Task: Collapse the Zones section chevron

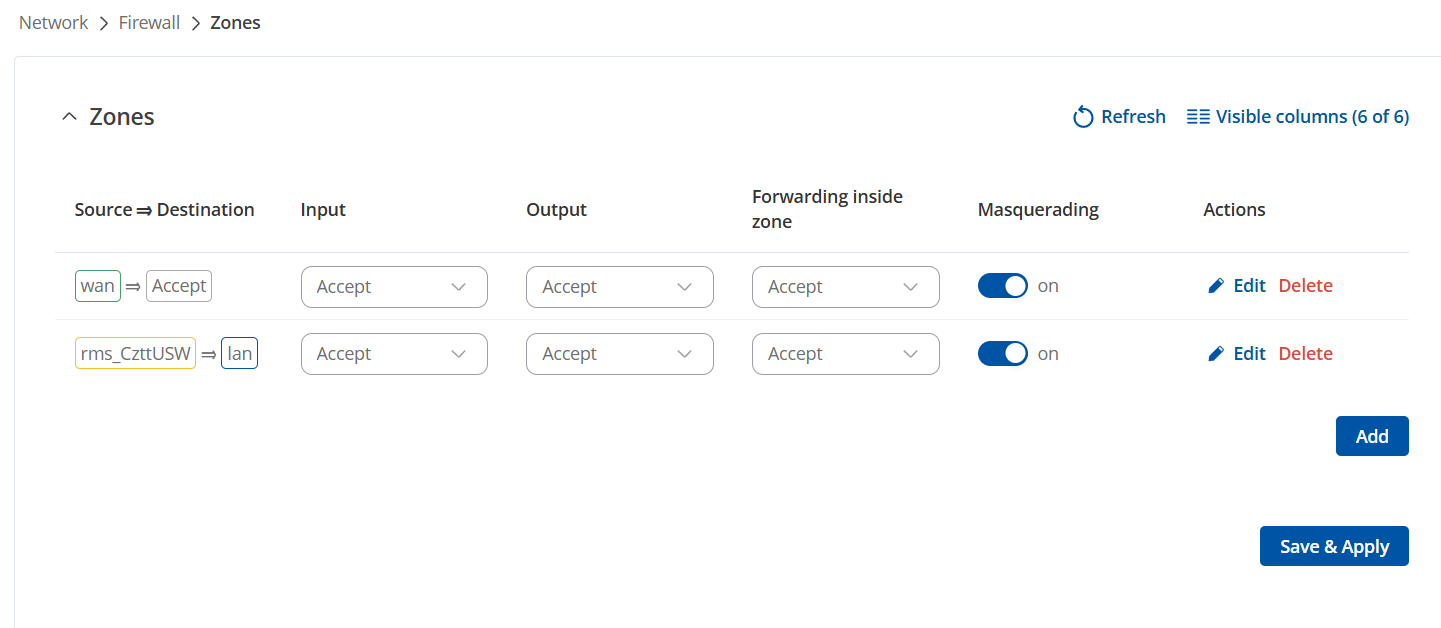Action: [69, 117]
